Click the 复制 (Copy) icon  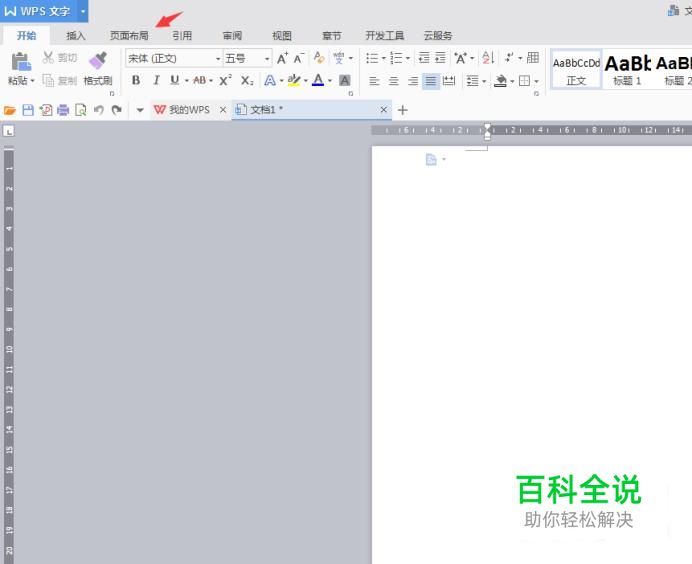click(x=48, y=80)
